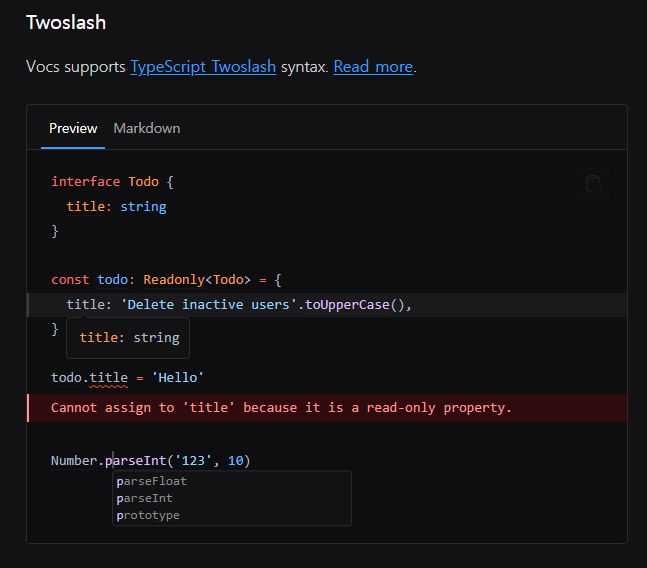647x568 pixels.
Task: Open the TypeScript Twoslash link
Action: point(203,67)
